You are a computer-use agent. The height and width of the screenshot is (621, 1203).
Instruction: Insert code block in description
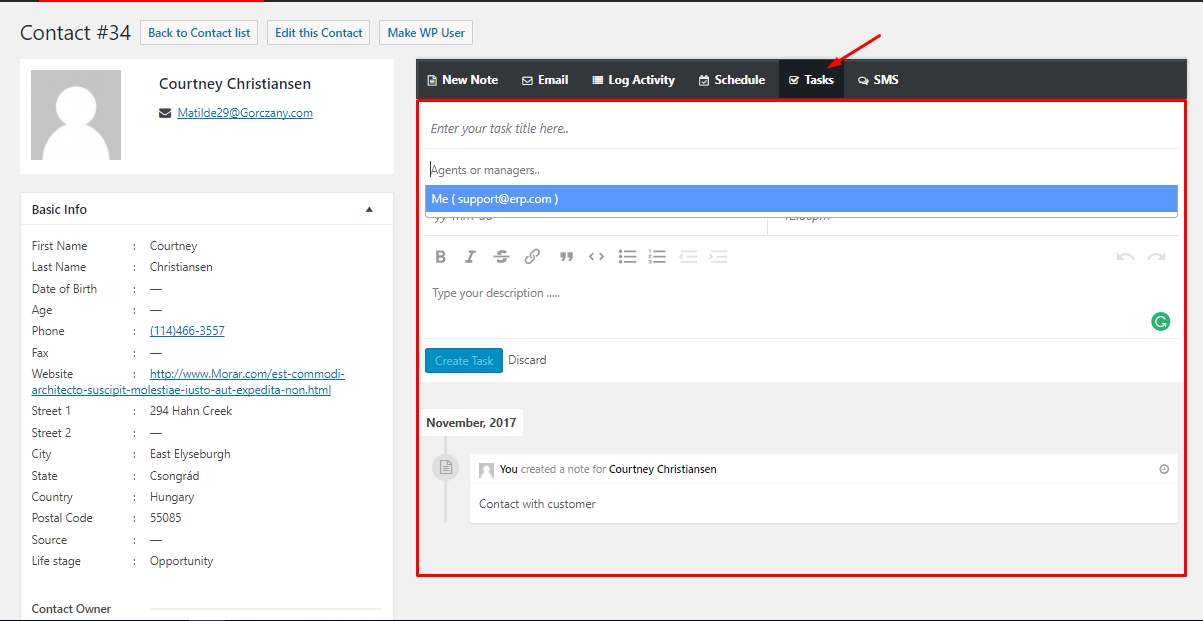click(x=596, y=257)
